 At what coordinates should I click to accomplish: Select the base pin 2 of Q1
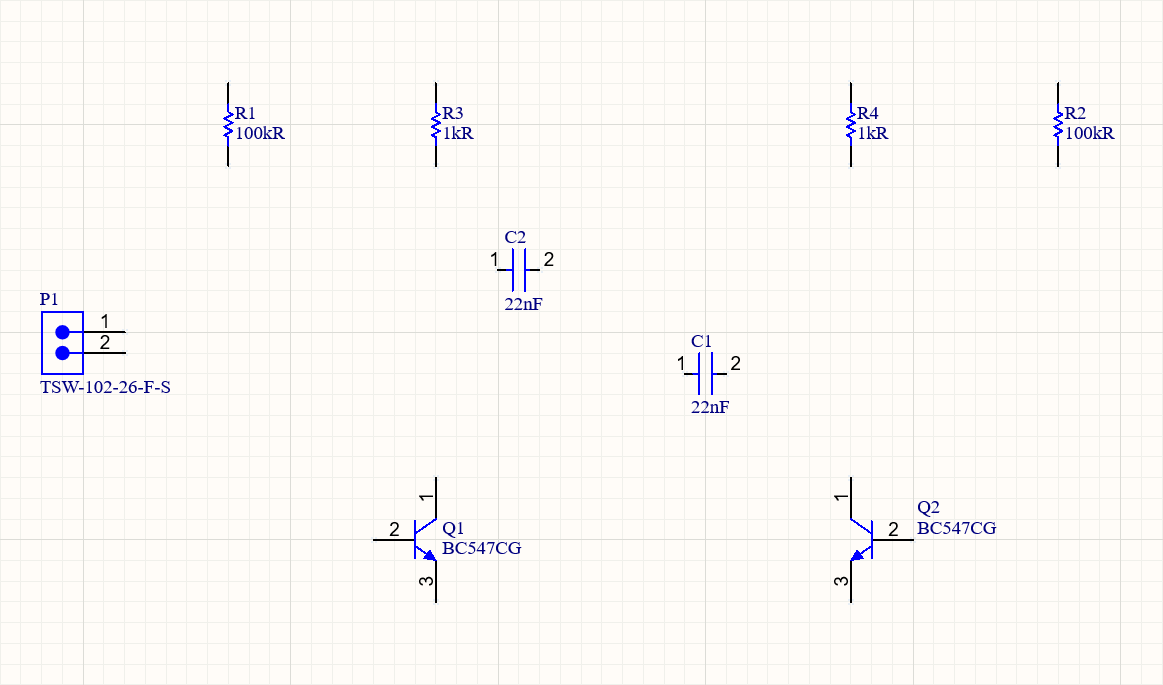(390, 539)
